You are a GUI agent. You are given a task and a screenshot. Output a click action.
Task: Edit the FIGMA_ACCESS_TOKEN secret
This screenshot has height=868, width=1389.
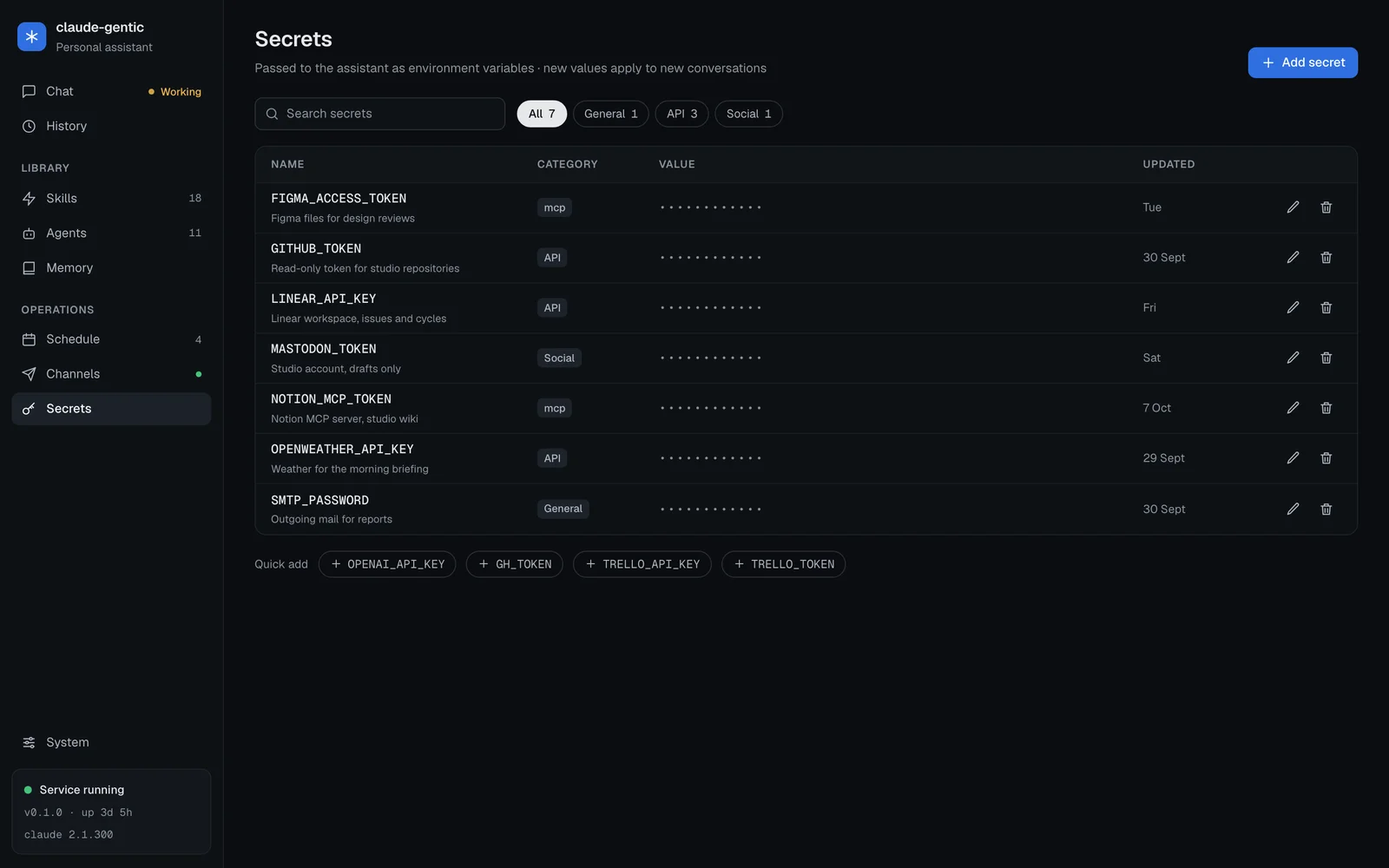pyautogui.click(x=1293, y=207)
